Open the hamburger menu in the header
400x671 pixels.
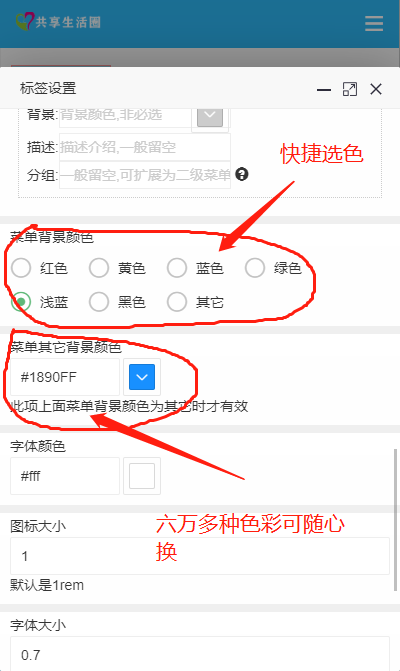pyautogui.click(x=374, y=24)
